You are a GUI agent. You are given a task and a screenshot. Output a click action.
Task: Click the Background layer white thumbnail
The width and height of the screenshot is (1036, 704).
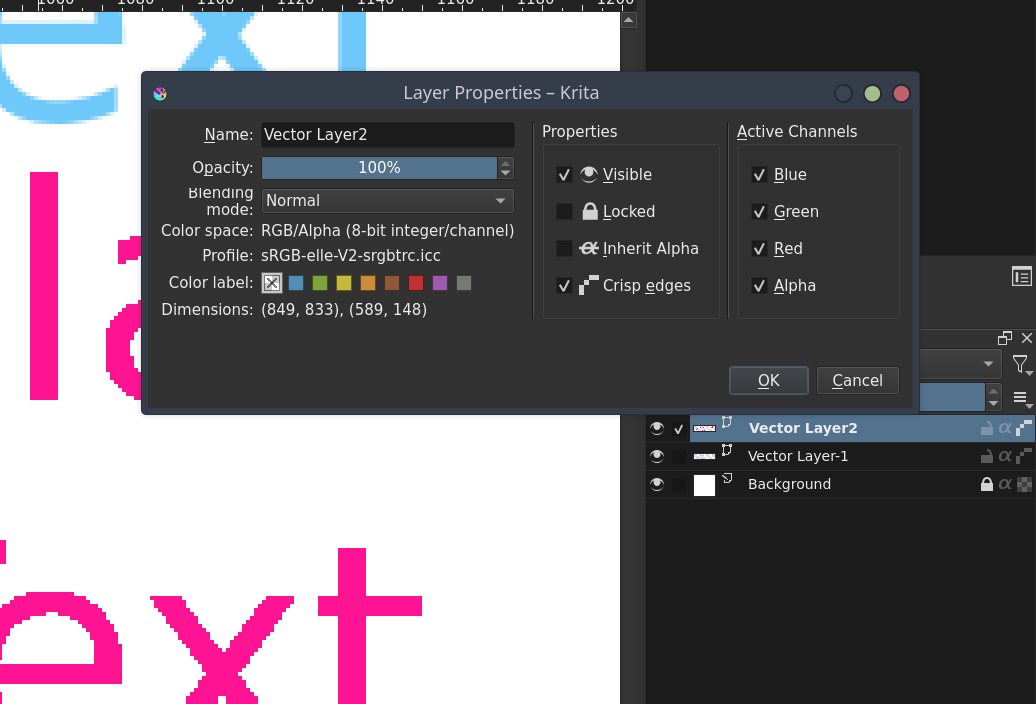(x=704, y=485)
